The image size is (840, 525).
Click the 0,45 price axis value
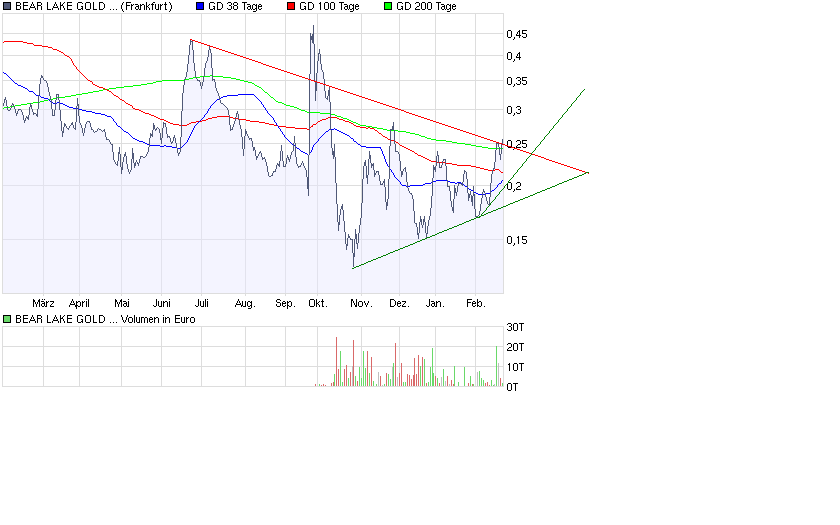[517, 34]
